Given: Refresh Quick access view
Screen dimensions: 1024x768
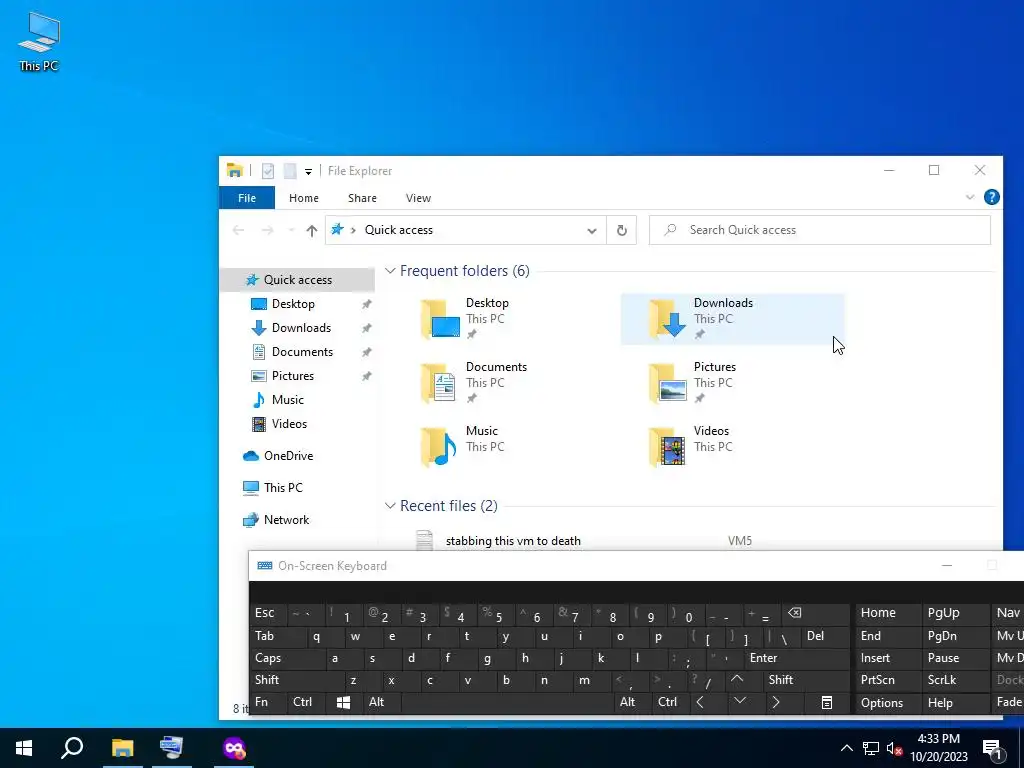Looking at the screenshot, I should [x=622, y=230].
